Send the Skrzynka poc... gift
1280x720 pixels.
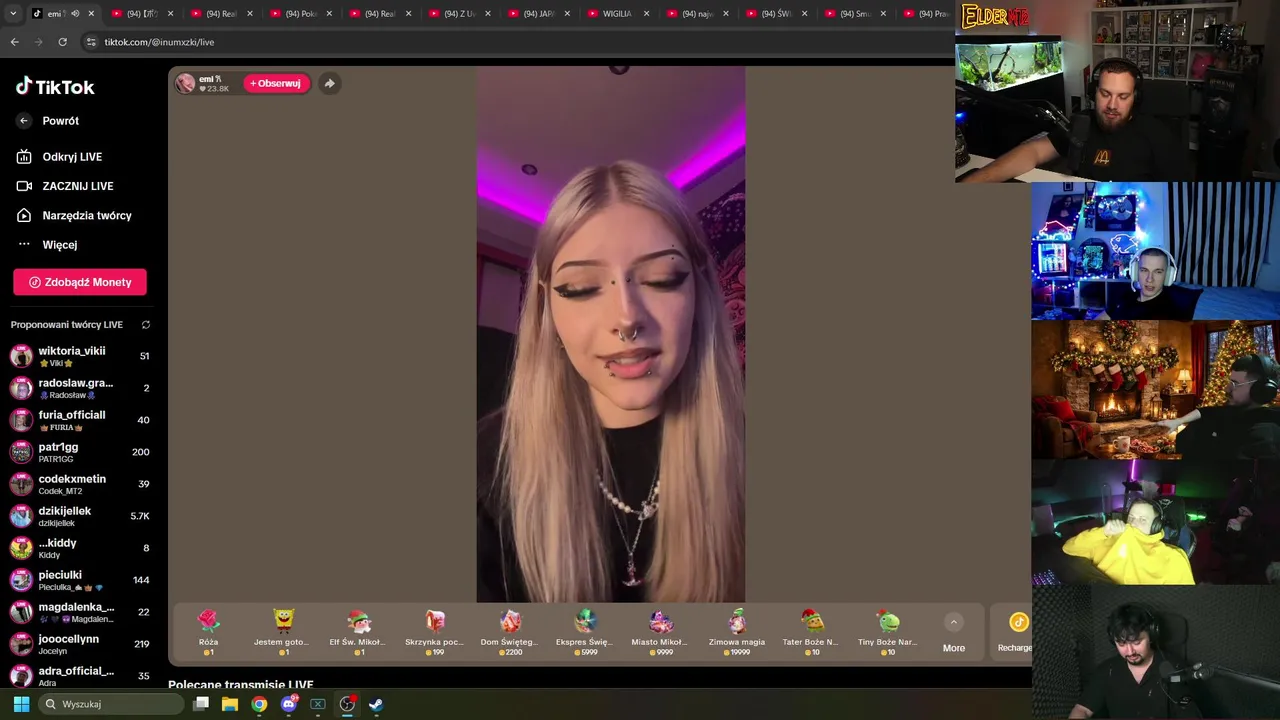(x=434, y=632)
